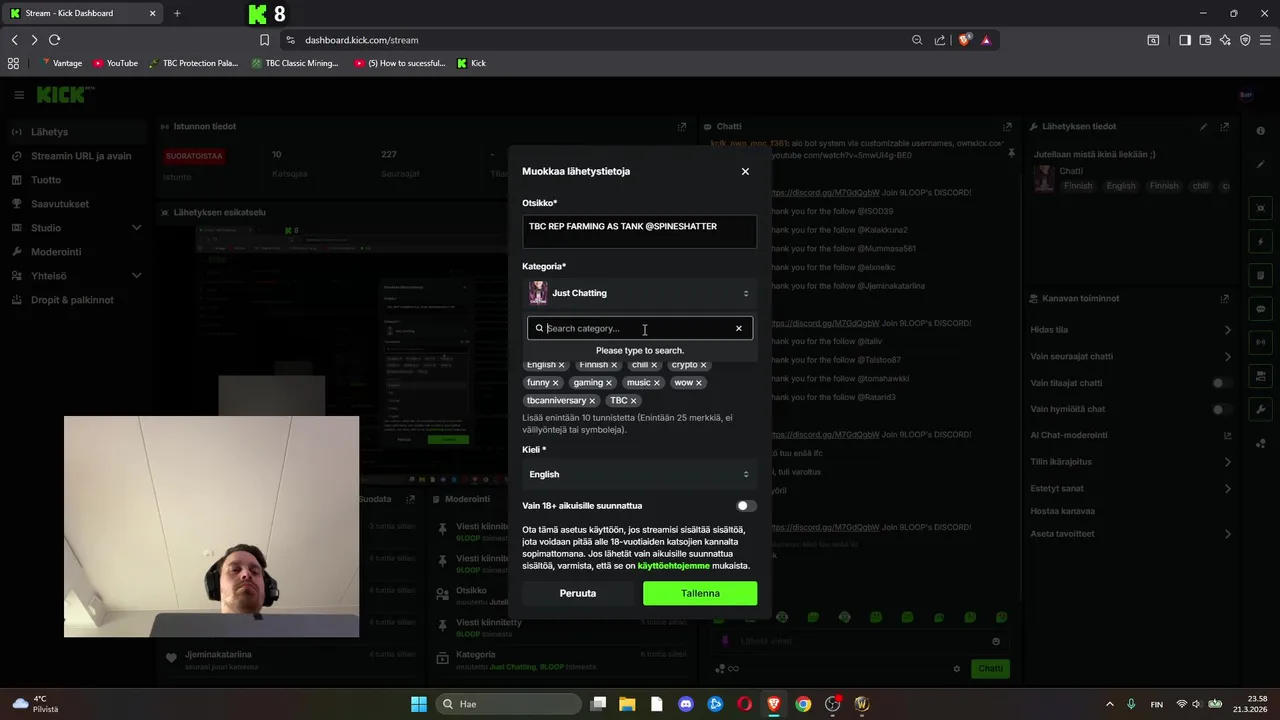The height and width of the screenshot is (720, 1280).
Task: Remove the TBC tag
Action: click(x=633, y=401)
